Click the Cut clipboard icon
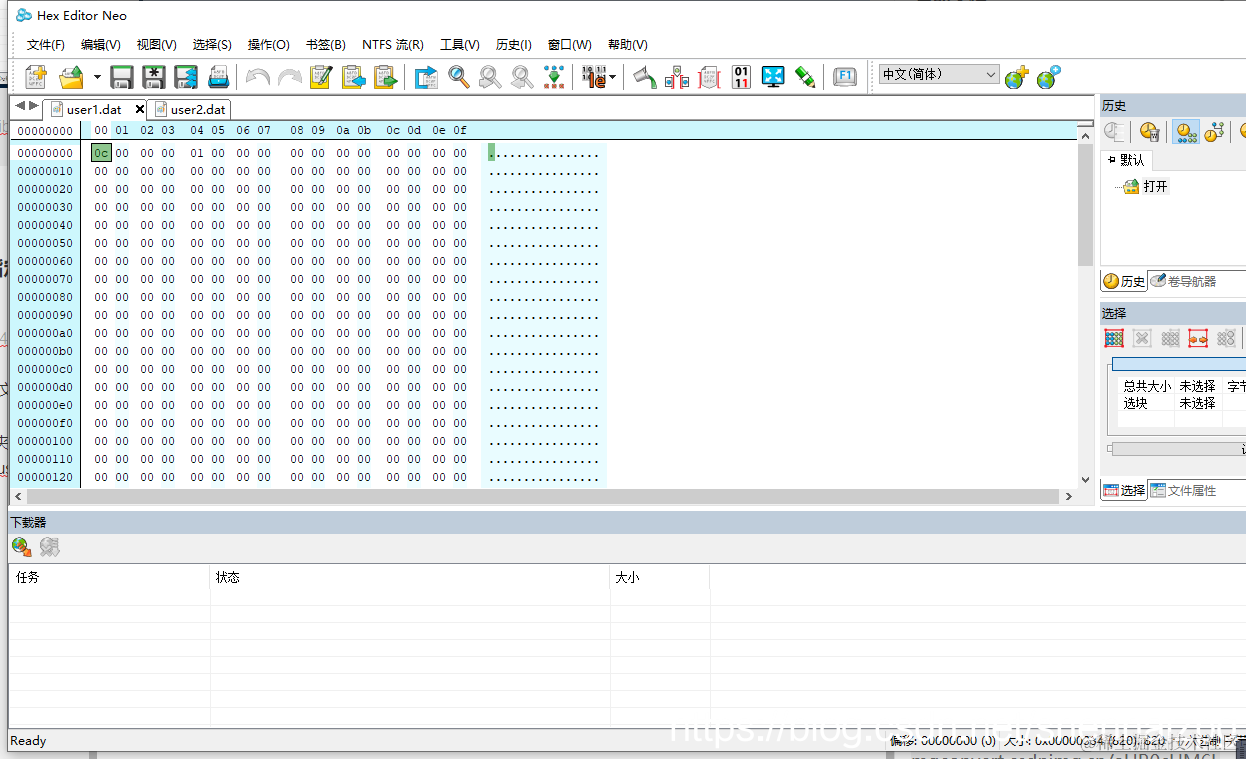This screenshot has width=1246, height=759. [321, 77]
